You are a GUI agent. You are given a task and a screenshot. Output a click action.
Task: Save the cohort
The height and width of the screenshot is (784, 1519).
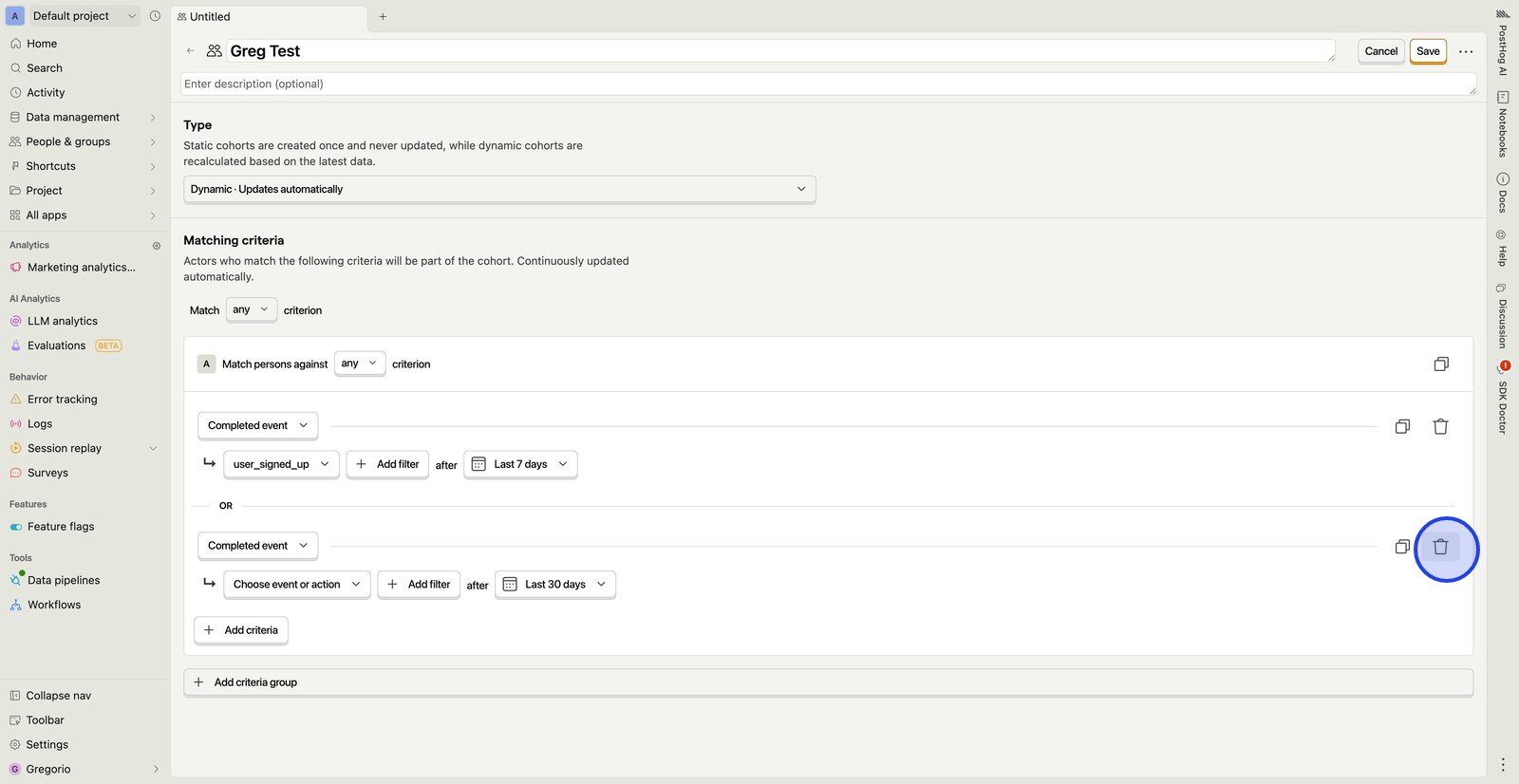point(1428,51)
